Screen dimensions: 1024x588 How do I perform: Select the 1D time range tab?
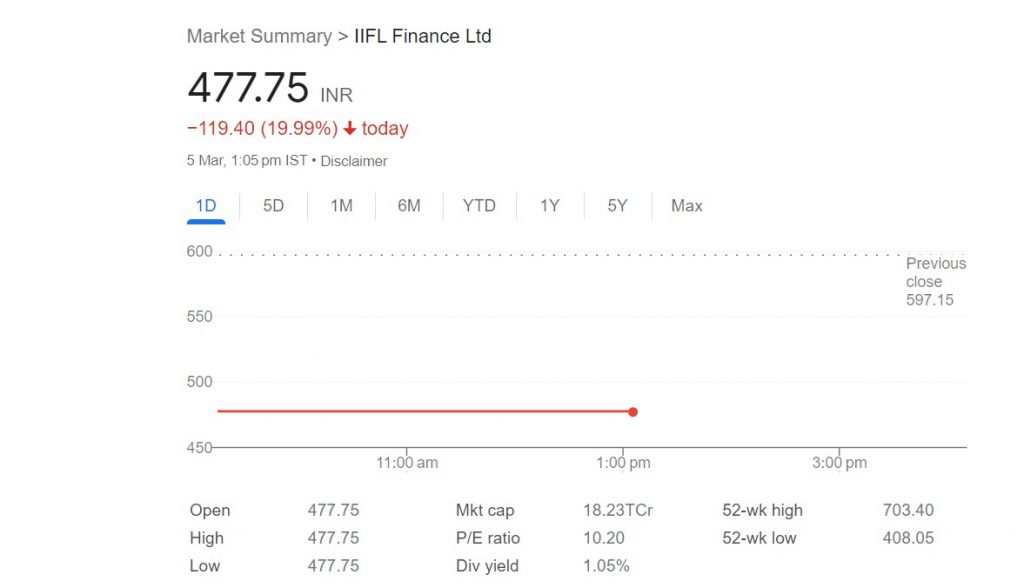[206, 206]
